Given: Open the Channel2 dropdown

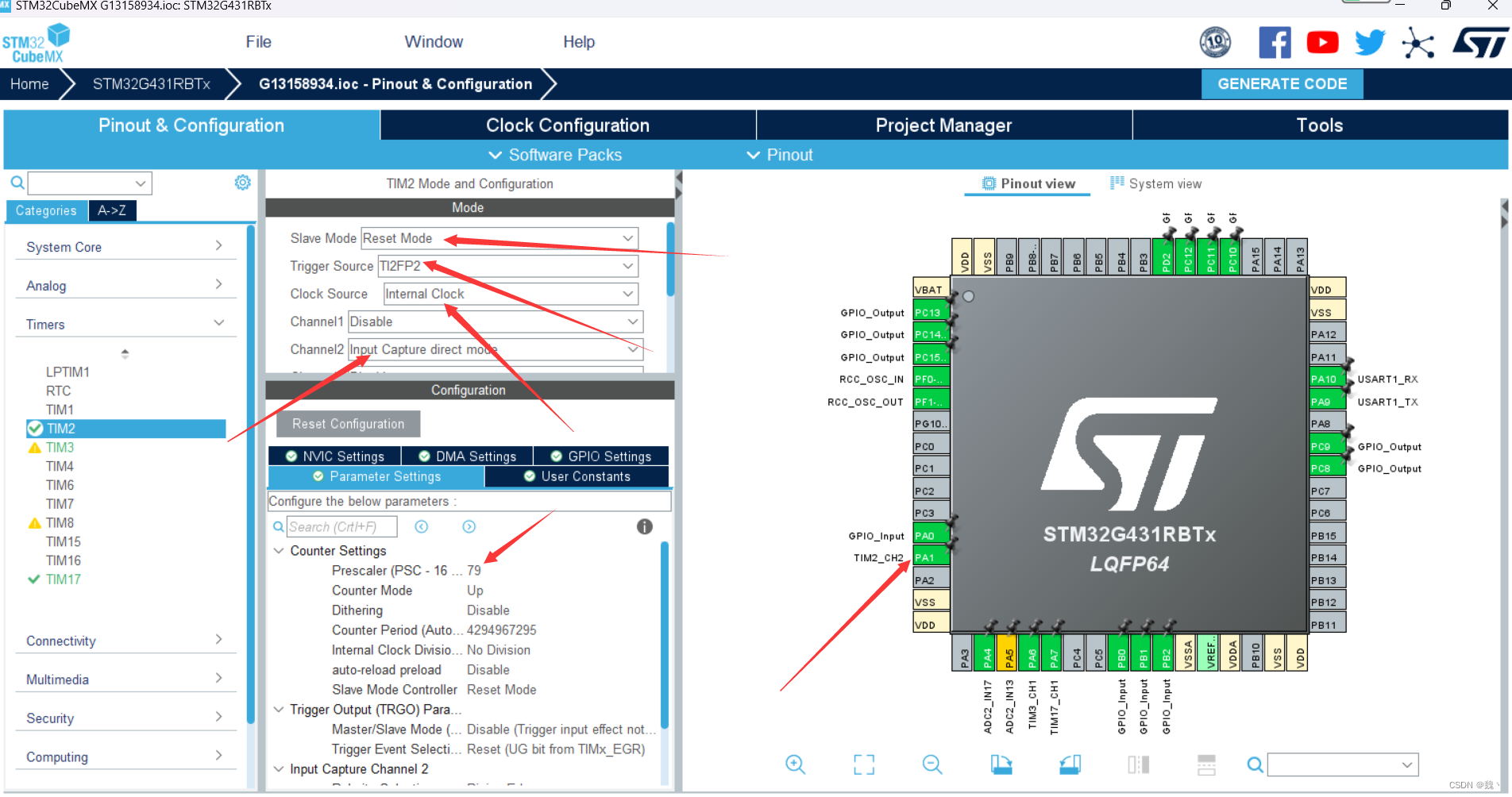Looking at the screenshot, I should point(496,349).
